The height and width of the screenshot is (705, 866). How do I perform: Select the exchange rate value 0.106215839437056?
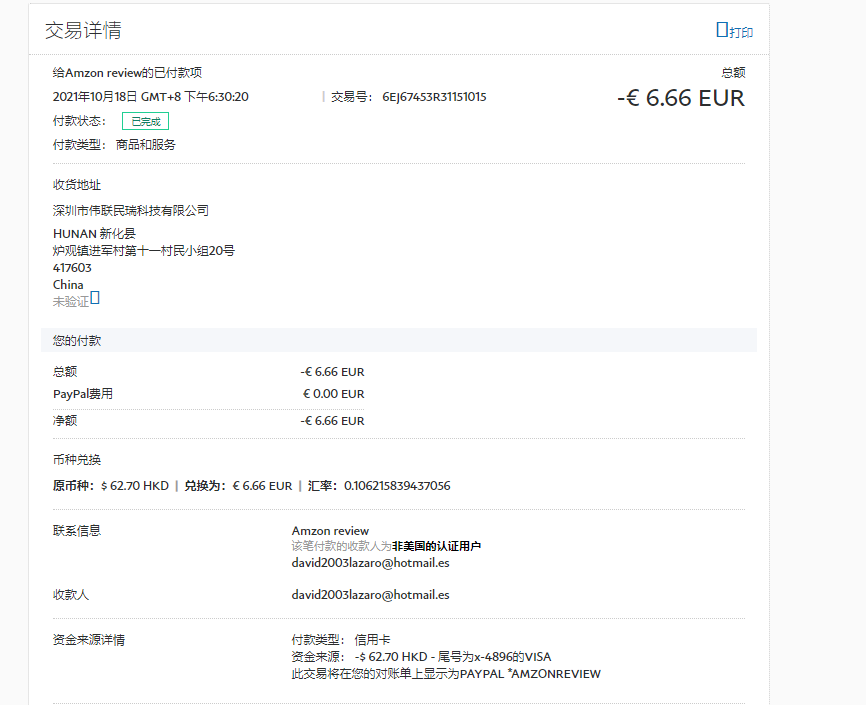[397, 486]
